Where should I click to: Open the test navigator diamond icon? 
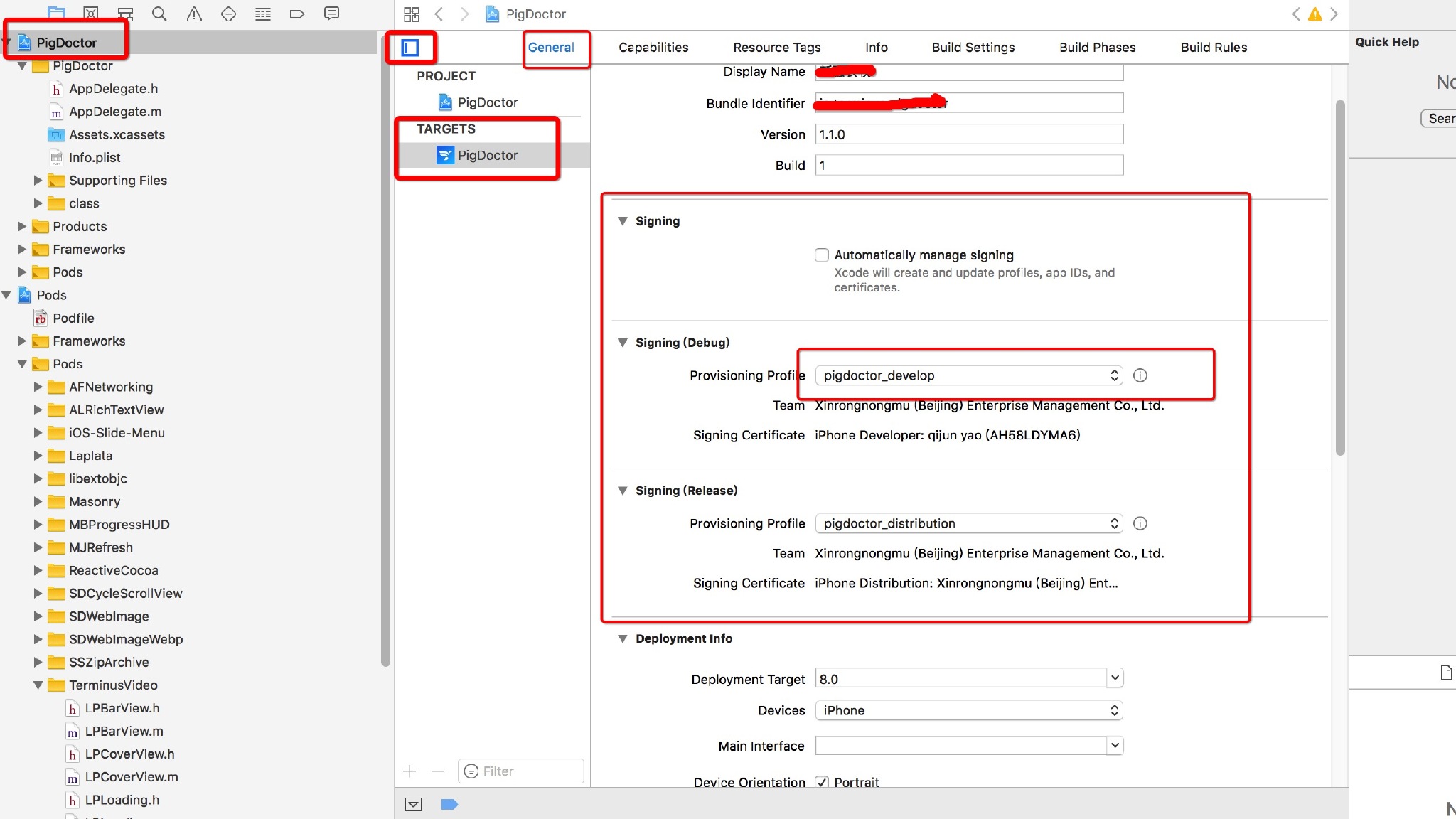click(x=228, y=14)
